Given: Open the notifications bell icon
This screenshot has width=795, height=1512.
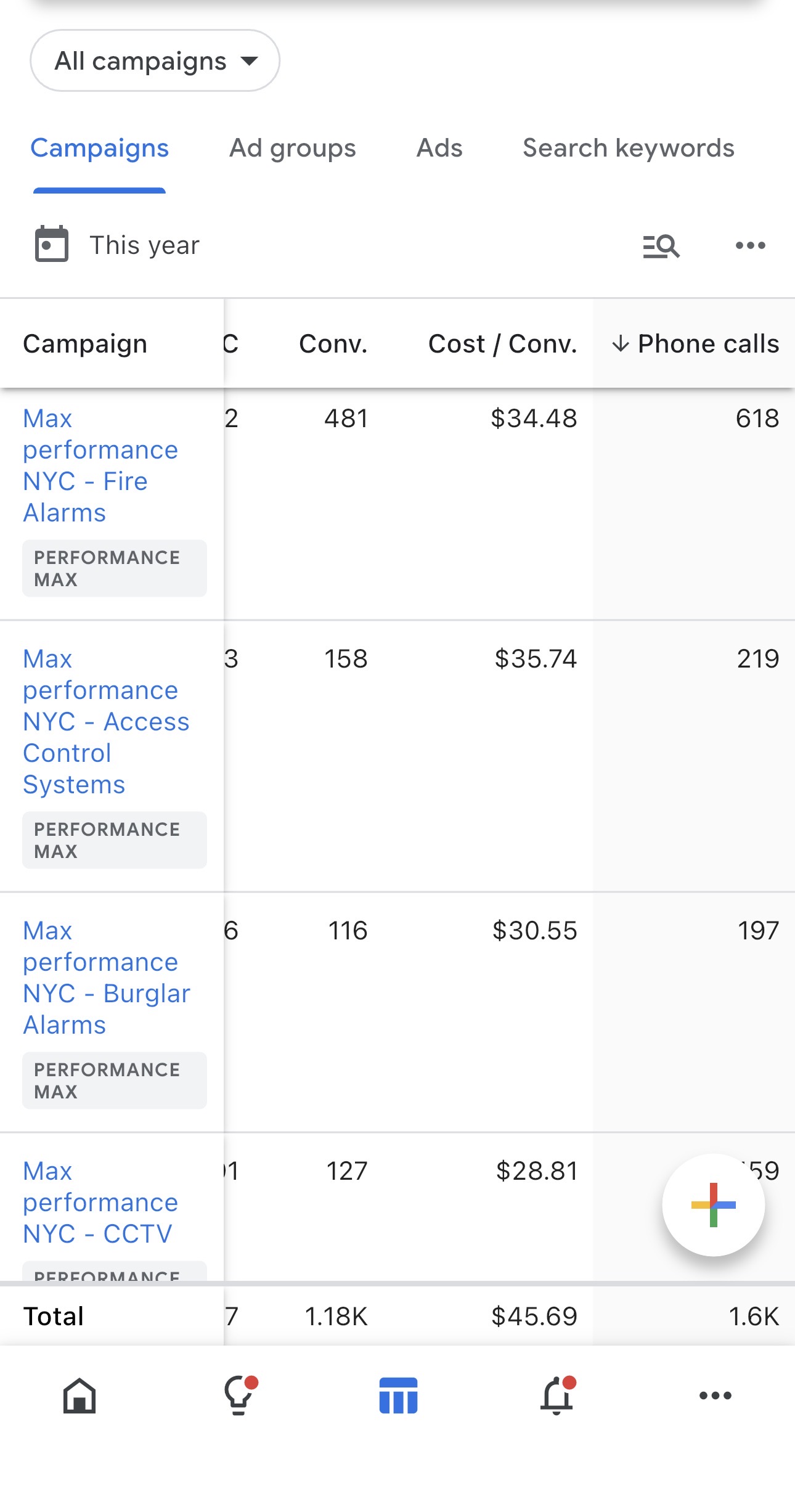Looking at the screenshot, I should point(556,1396).
